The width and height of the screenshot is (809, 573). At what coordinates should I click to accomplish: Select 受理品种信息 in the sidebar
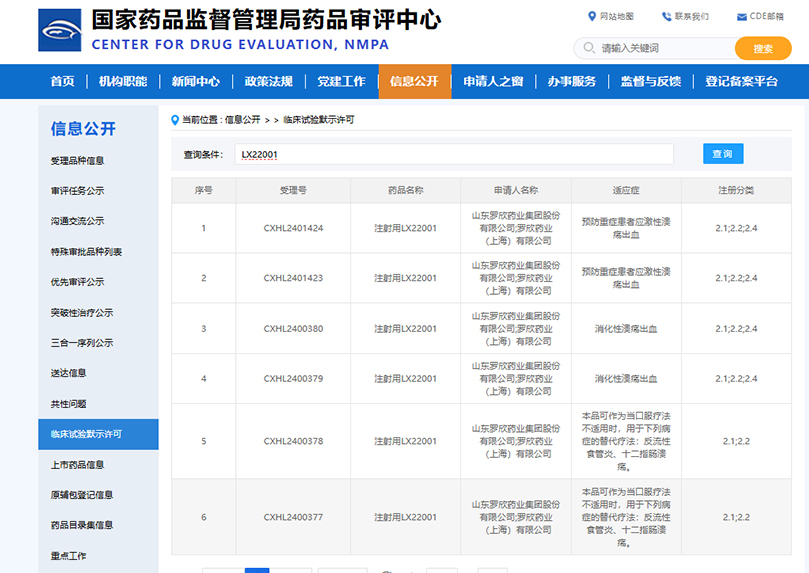[77, 160]
